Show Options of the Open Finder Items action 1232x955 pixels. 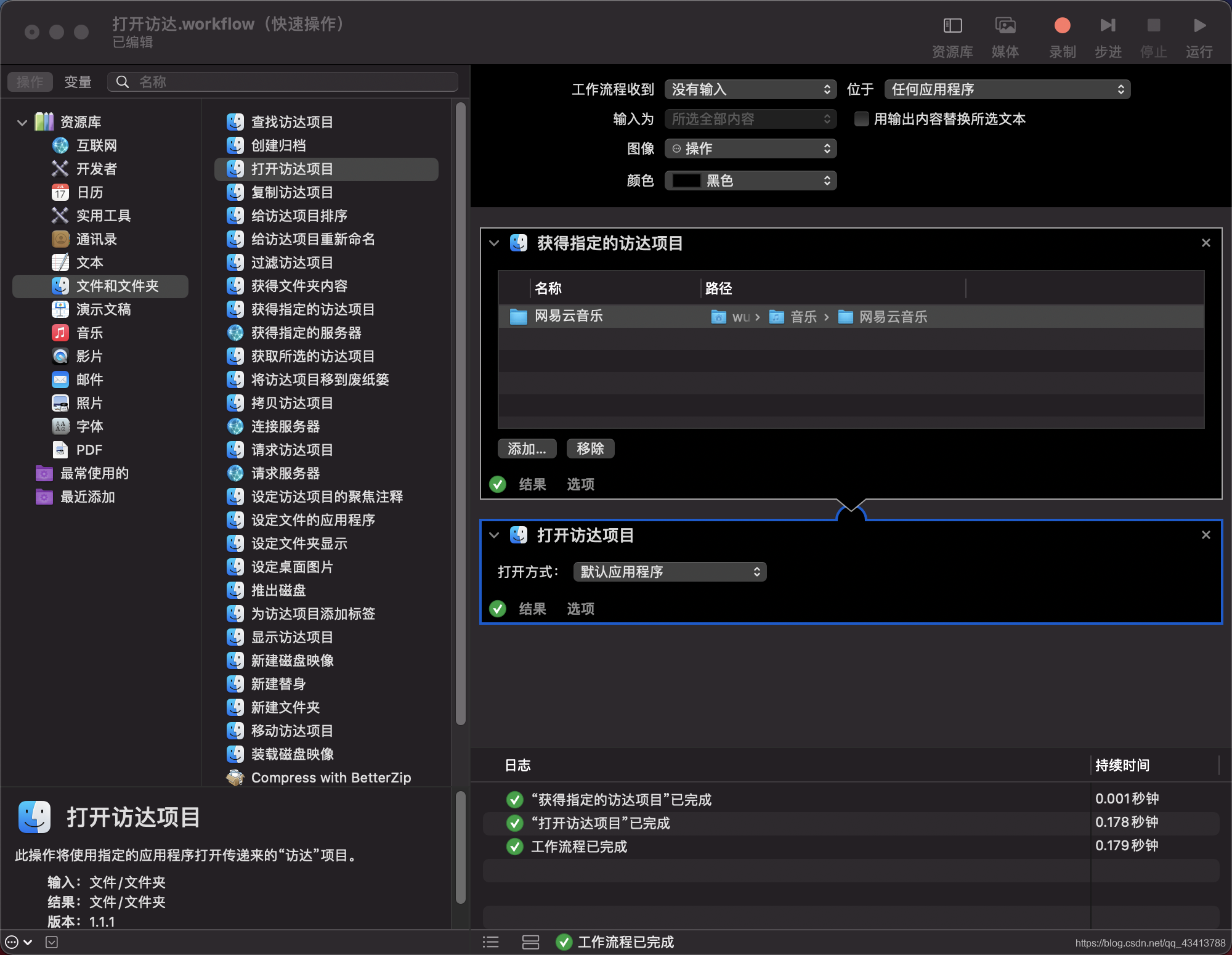point(580,609)
